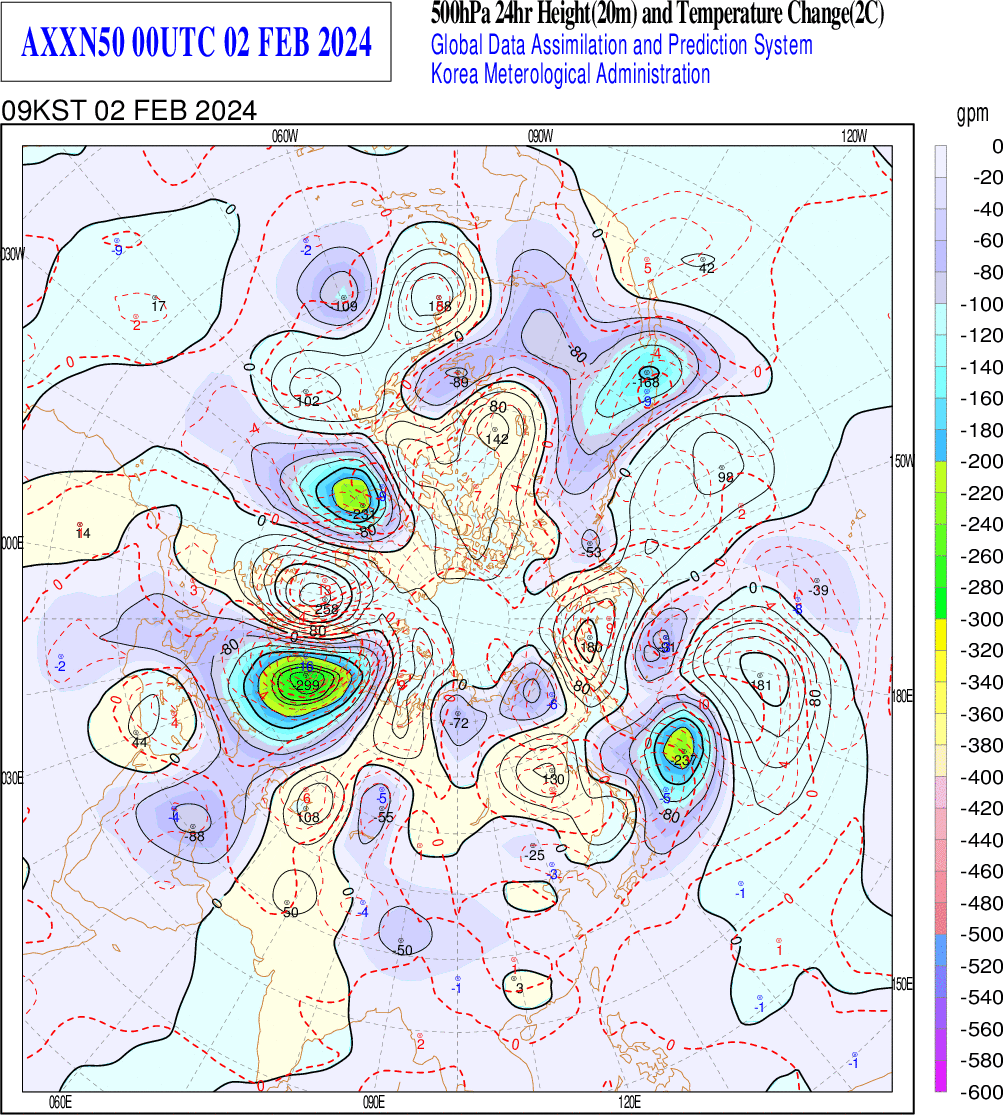The image size is (1003, 1115).
Task: Click the -231 height minimum value
Action: point(362,515)
